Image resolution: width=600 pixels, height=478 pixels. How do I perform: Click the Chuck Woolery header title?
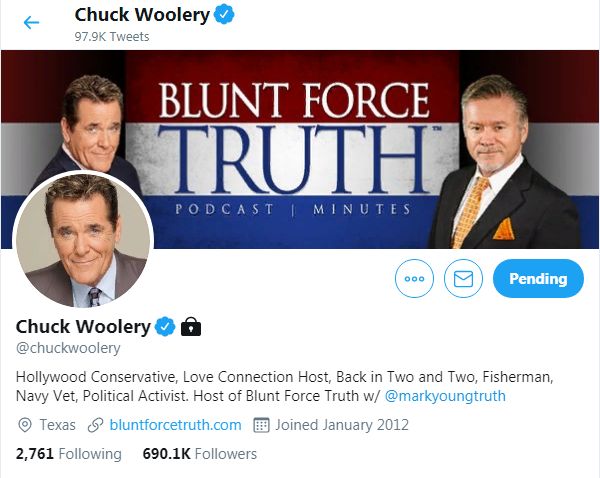142,15
